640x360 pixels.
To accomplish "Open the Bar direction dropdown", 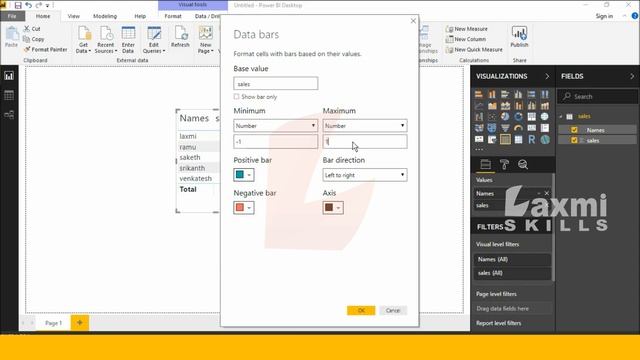I will 365,175.
